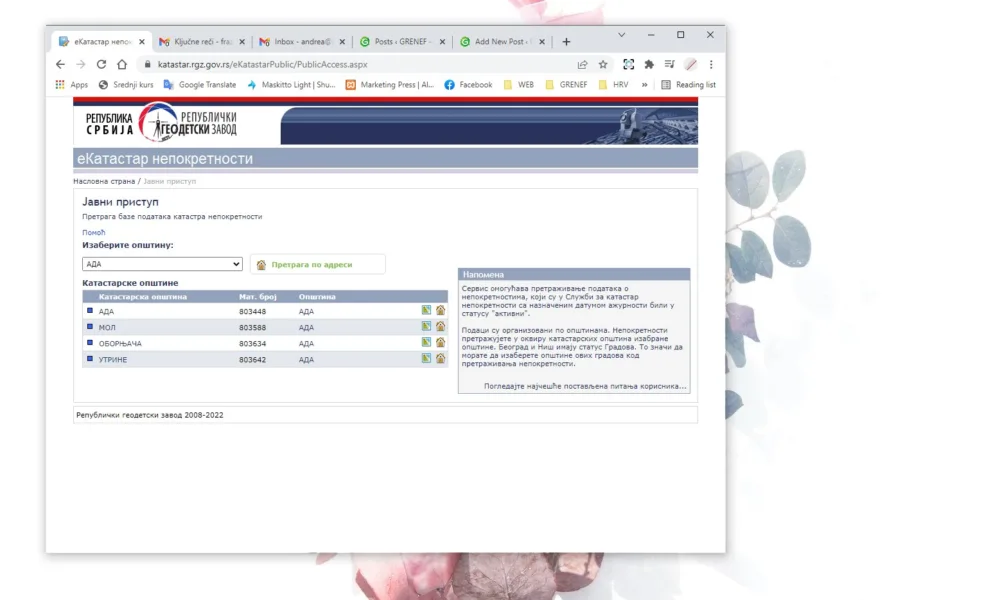Click the Катастарска општина column header
Viewport: 1000px width, 600px height.
coord(143,296)
